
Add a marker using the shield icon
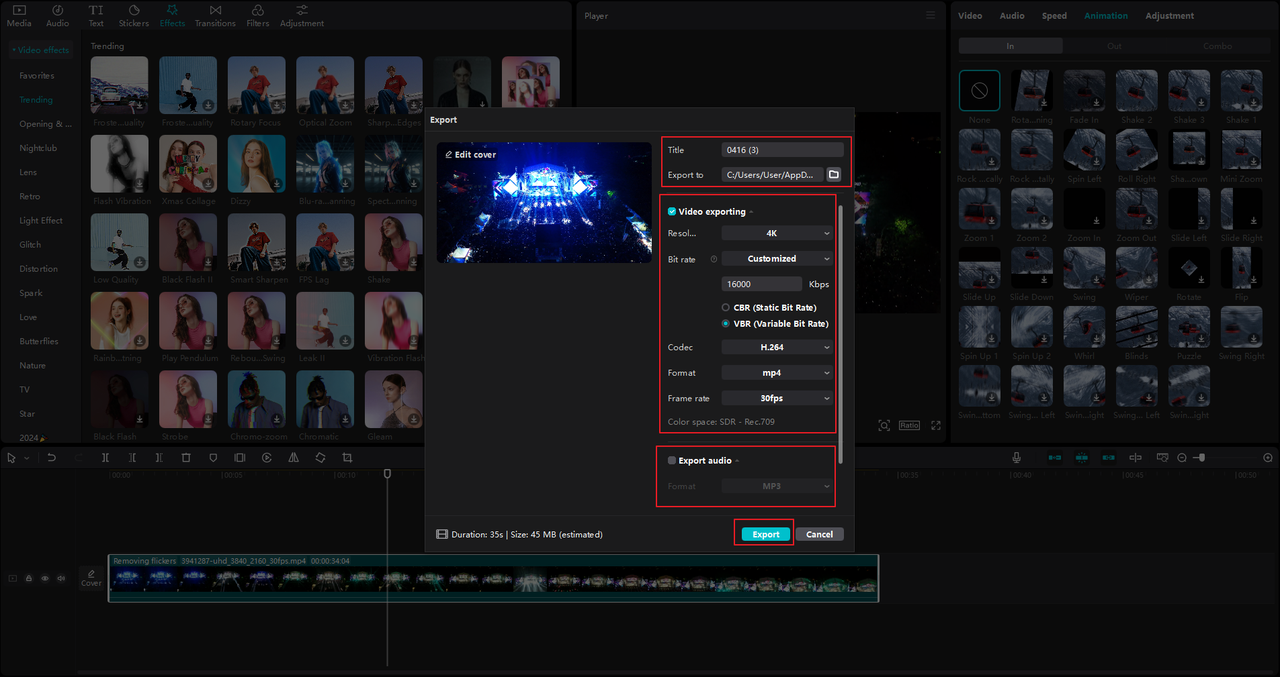[x=213, y=457]
